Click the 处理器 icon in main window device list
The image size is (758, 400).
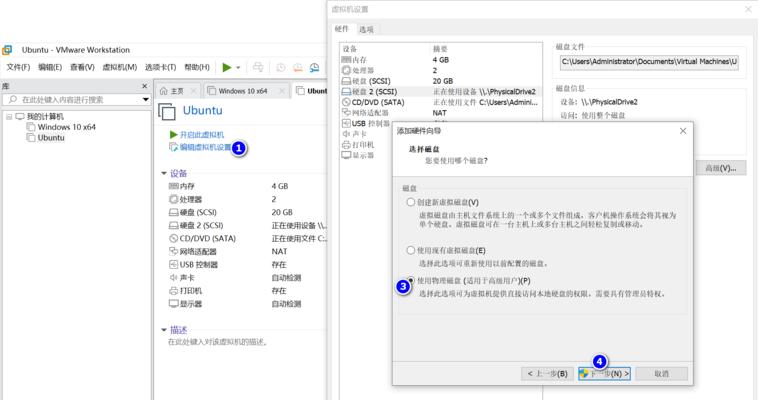point(174,199)
